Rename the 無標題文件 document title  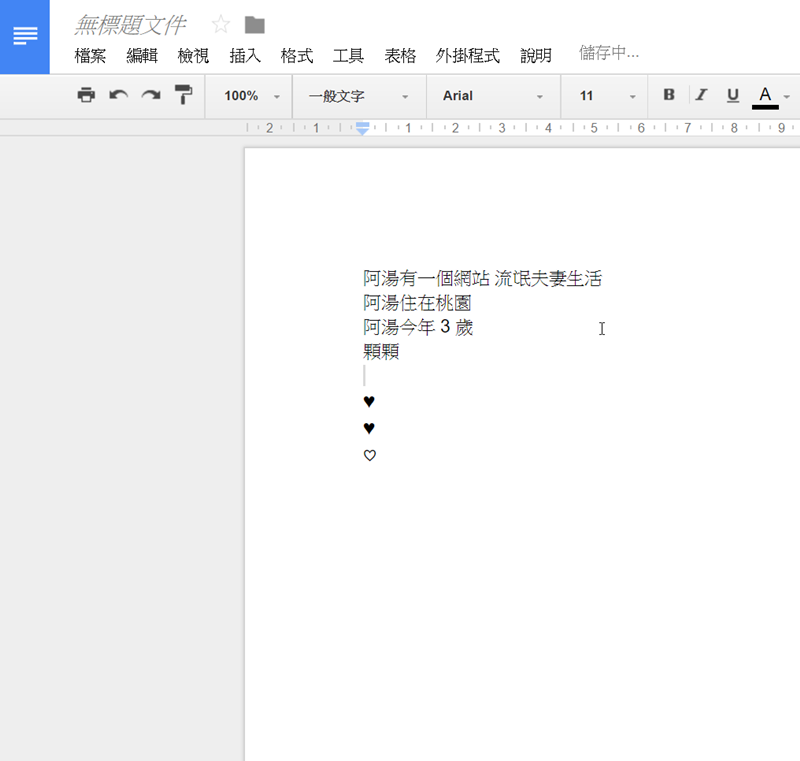click(x=130, y=25)
